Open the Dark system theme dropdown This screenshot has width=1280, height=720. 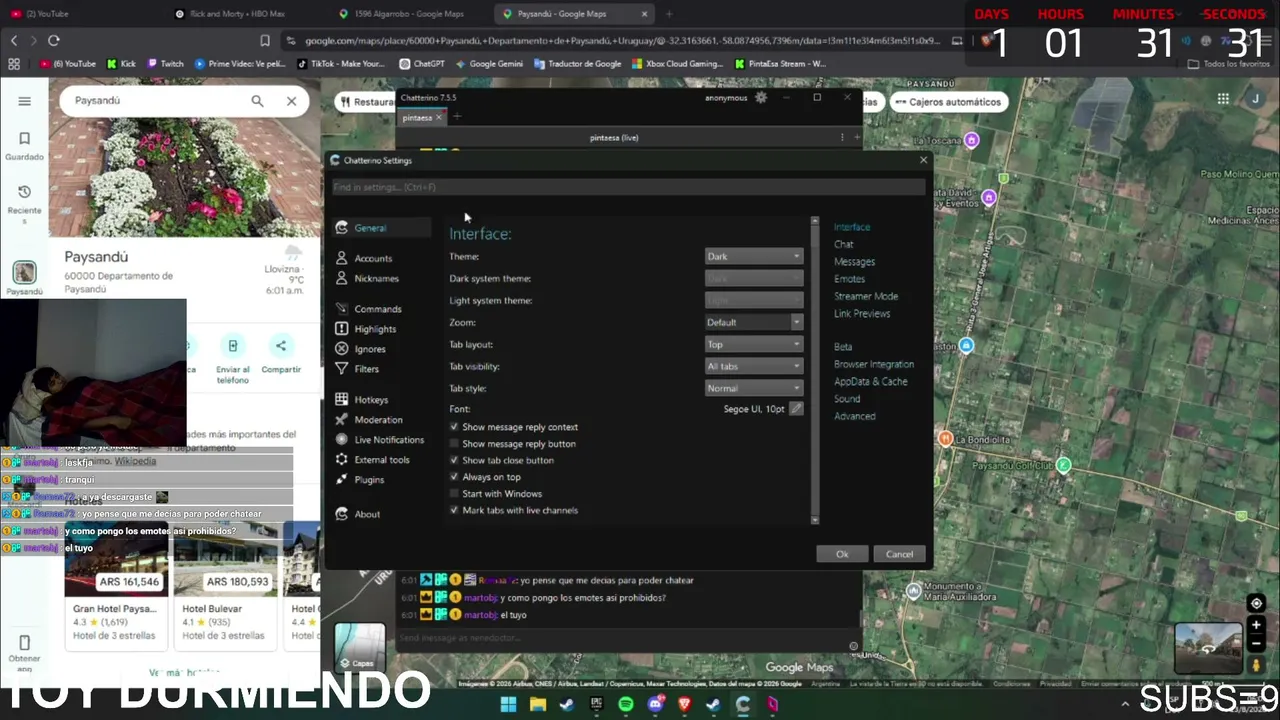[x=754, y=279]
